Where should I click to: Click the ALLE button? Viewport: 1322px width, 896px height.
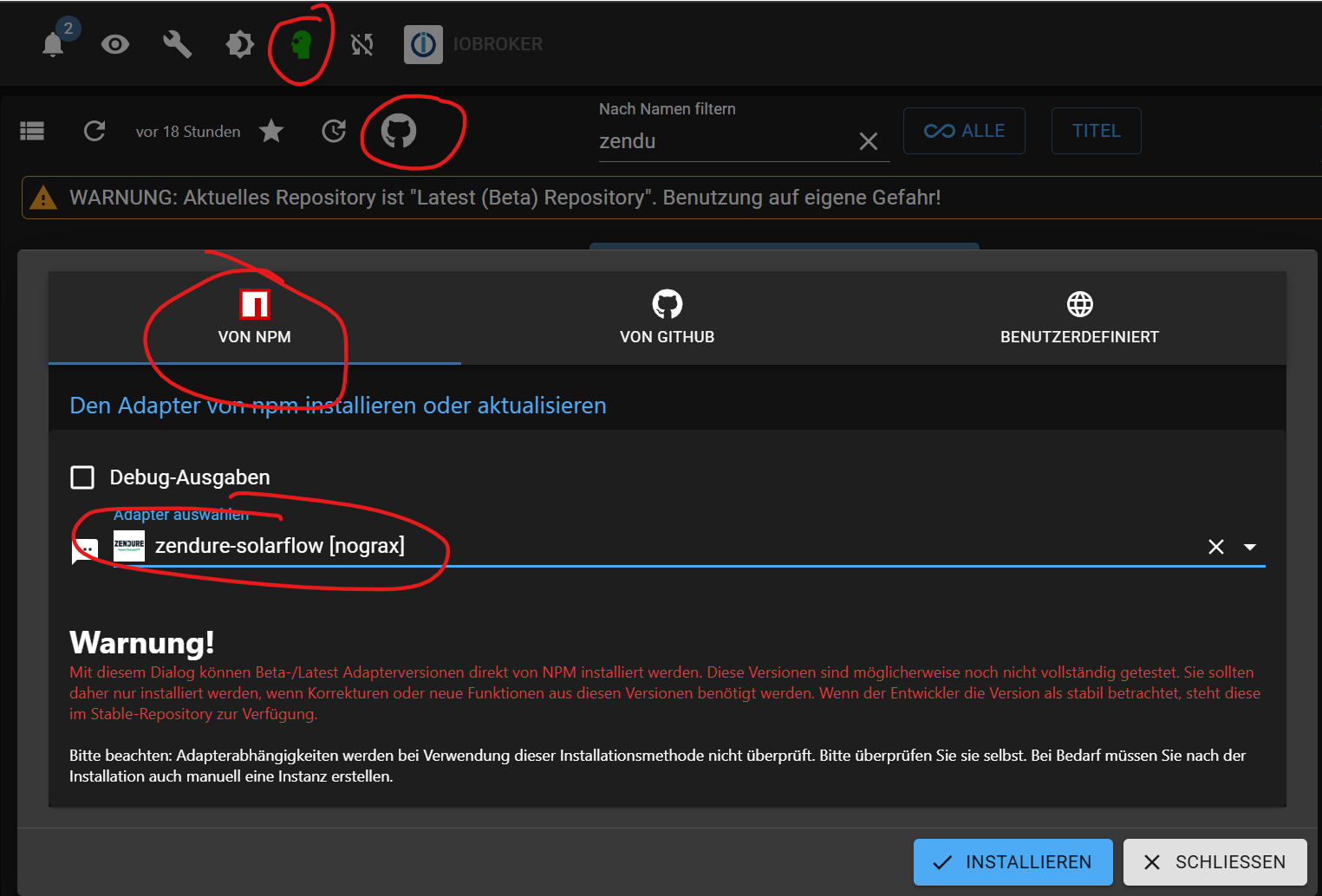[x=964, y=131]
